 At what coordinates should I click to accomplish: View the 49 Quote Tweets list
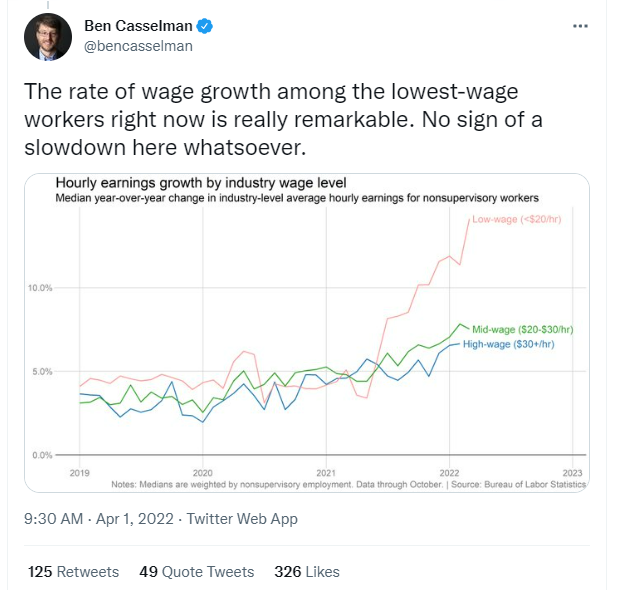click(197, 572)
